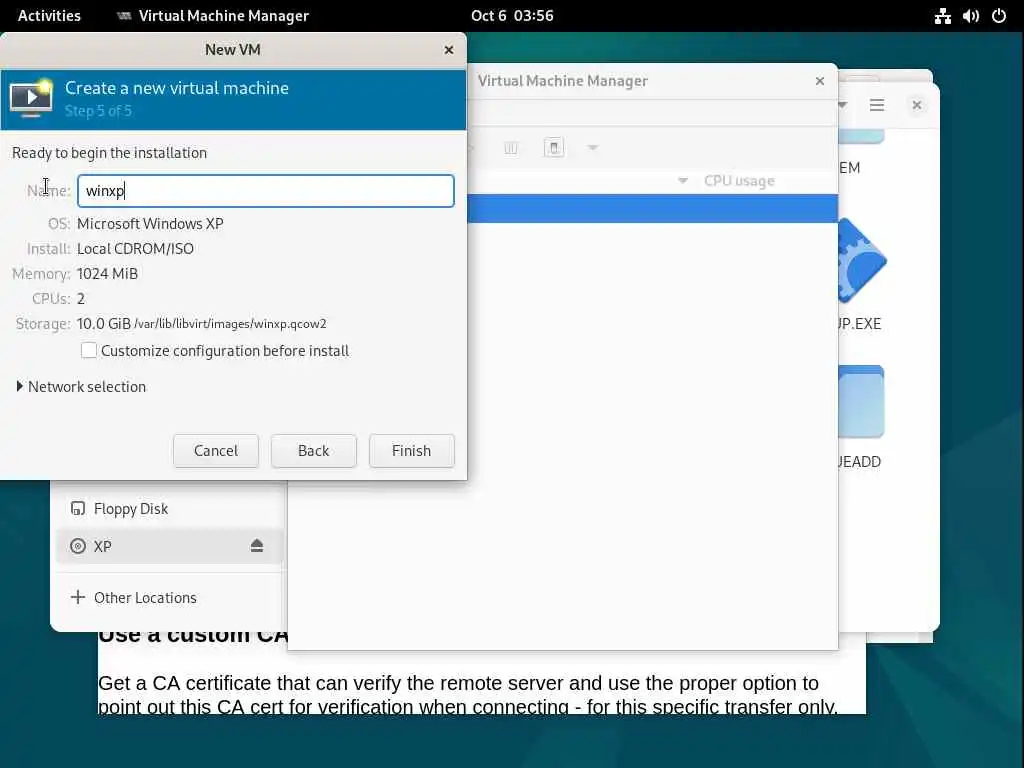Eject the XP disc

click(257, 546)
